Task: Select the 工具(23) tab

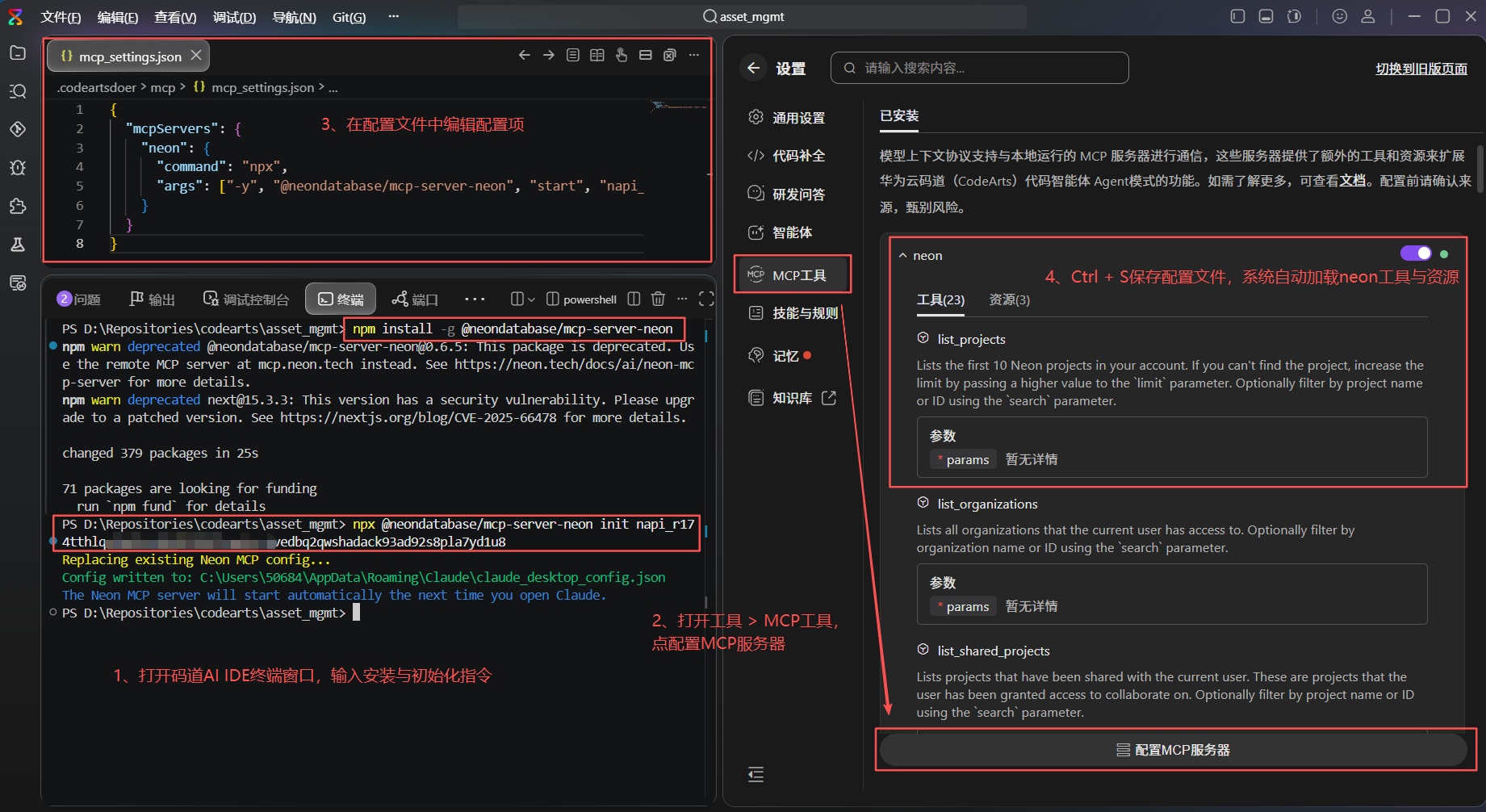Action: click(x=940, y=299)
